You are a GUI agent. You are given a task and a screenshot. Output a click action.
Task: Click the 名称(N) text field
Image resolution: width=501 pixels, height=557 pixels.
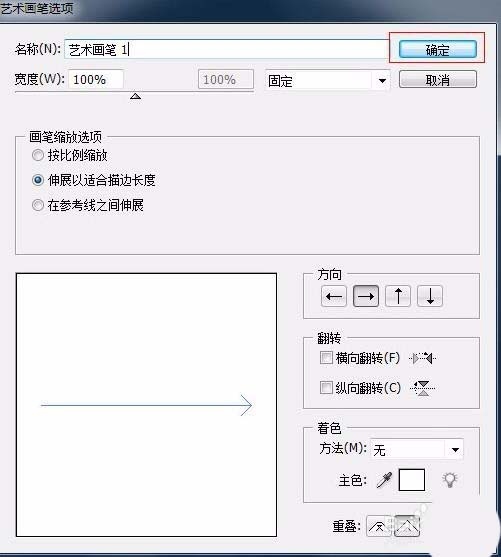click(226, 49)
